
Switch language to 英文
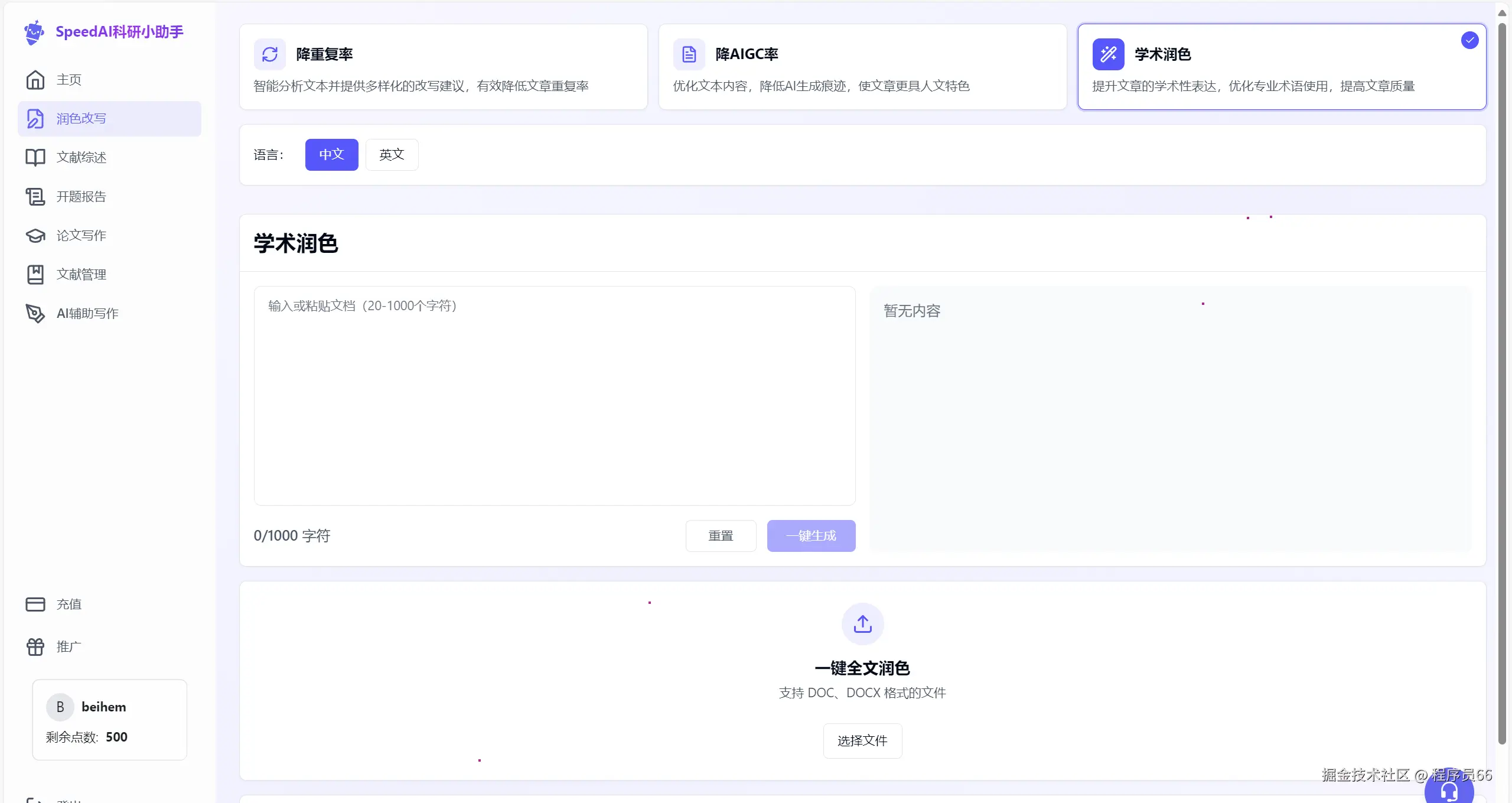pyautogui.click(x=392, y=155)
